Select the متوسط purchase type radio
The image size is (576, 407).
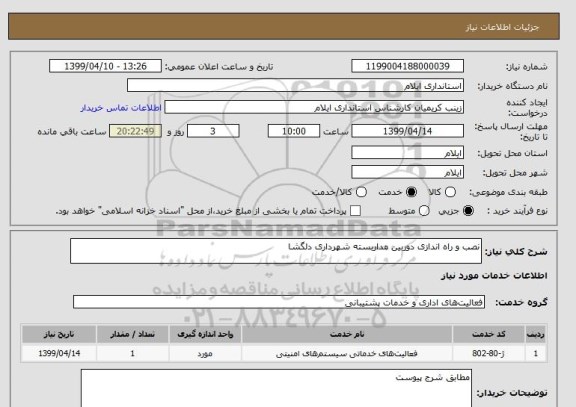pos(424,211)
